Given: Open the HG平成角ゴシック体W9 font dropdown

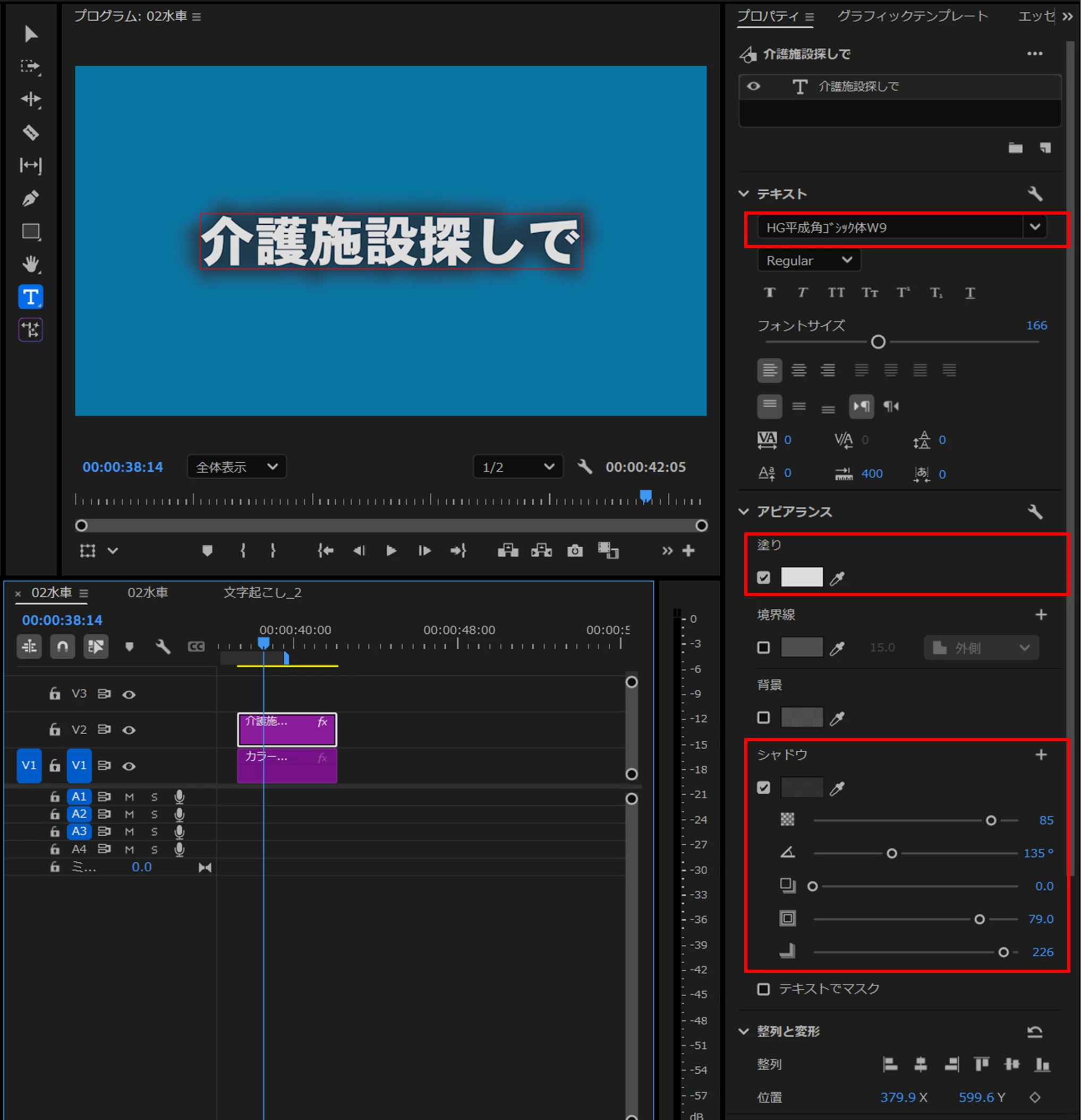Looking at the screenshot, I should click(1035, 227).
